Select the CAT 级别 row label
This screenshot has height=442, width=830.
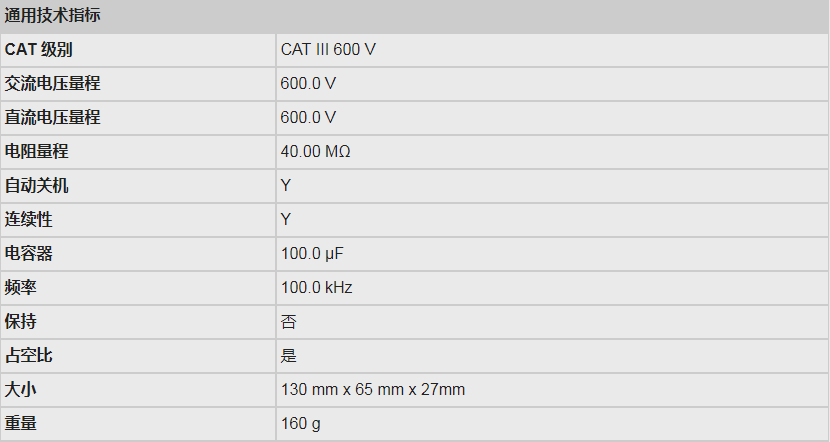click(39, 50)
